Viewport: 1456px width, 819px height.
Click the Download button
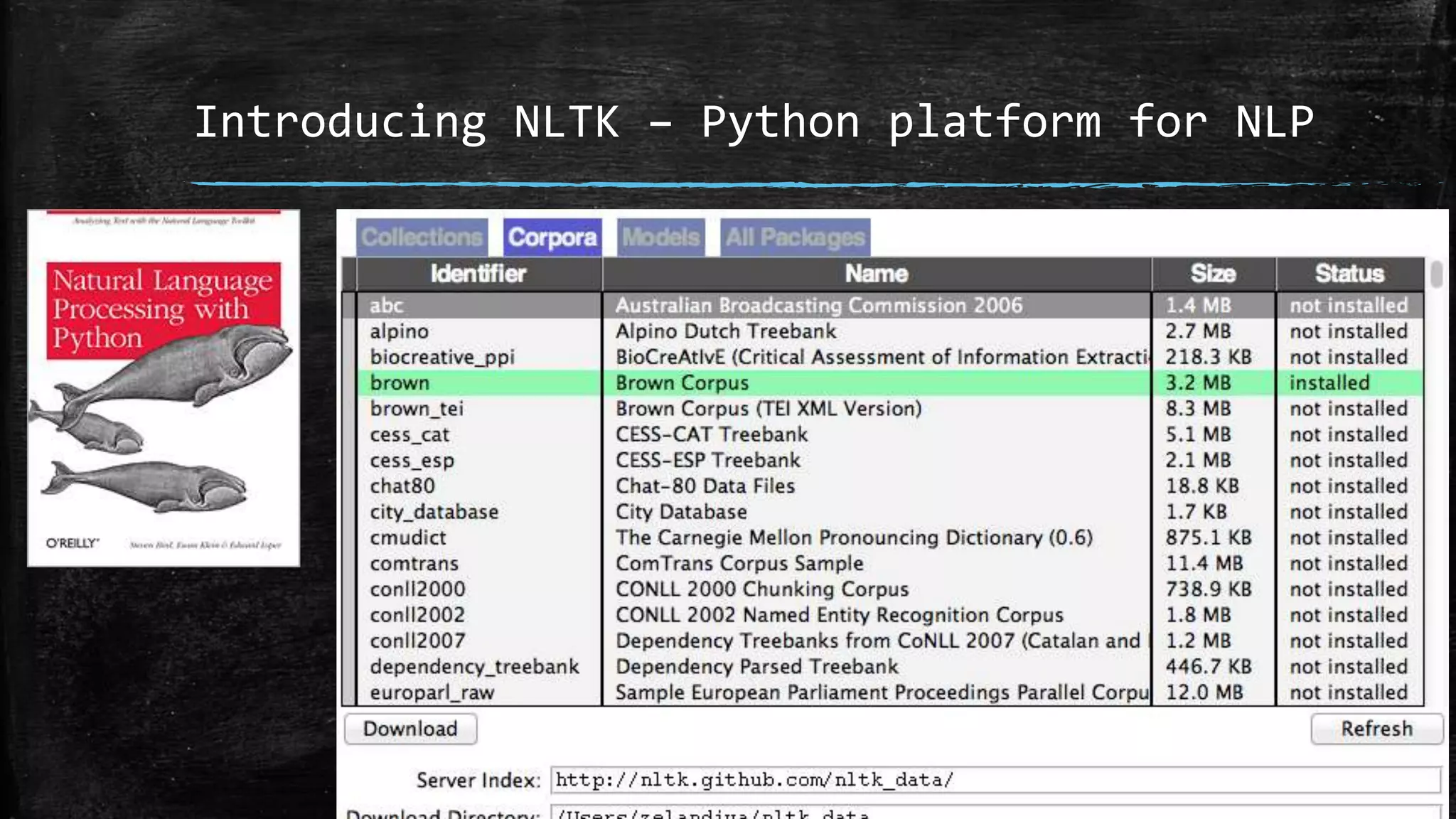point(410,729)
